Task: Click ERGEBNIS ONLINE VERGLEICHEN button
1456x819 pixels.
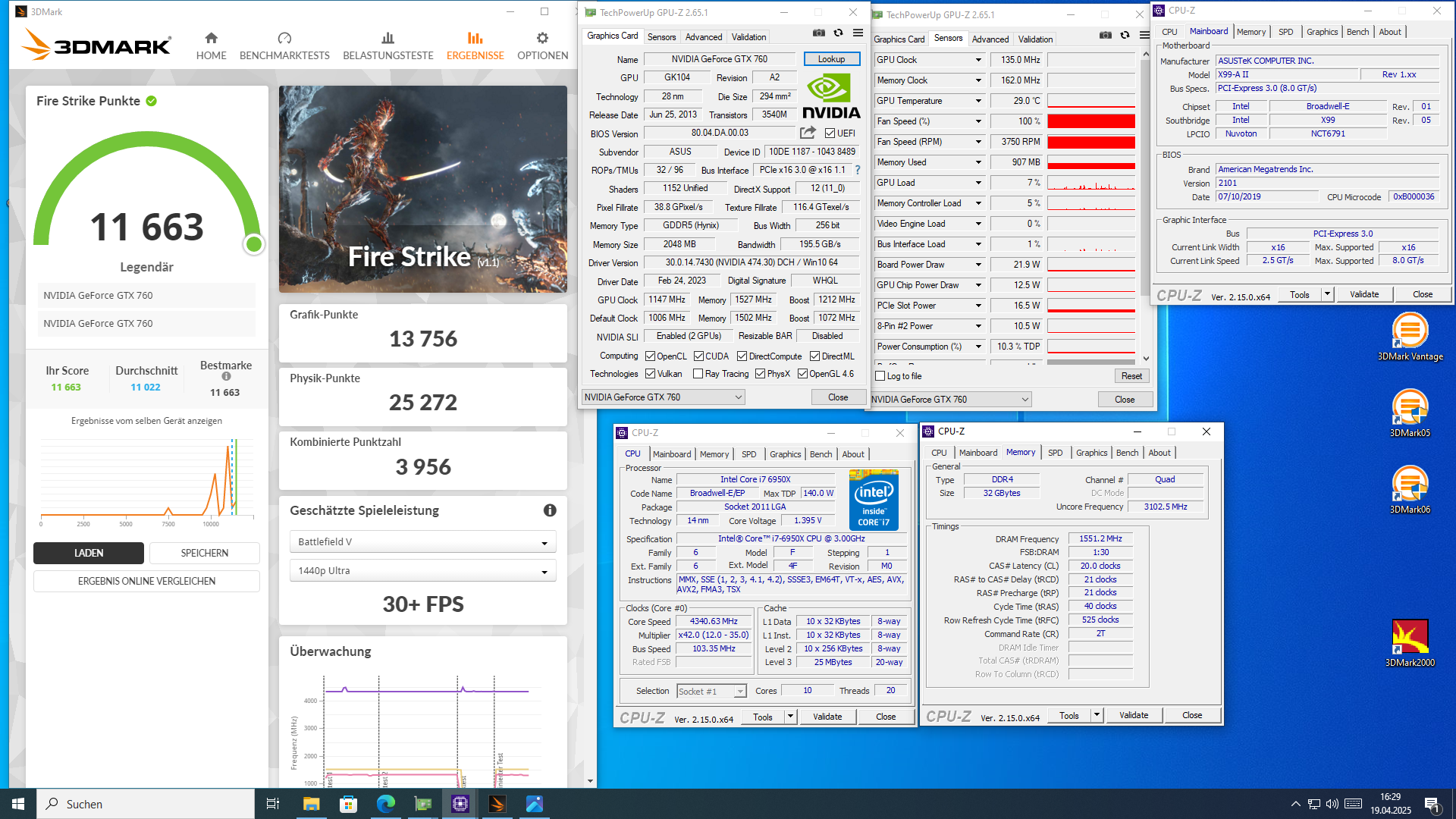Action: (146, 582)
